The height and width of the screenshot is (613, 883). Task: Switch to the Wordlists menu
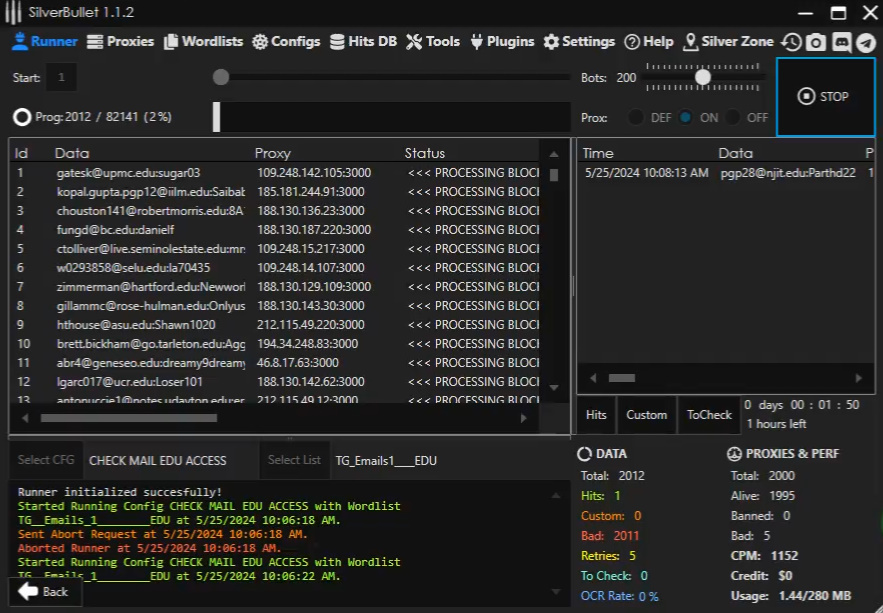point(204,42)
